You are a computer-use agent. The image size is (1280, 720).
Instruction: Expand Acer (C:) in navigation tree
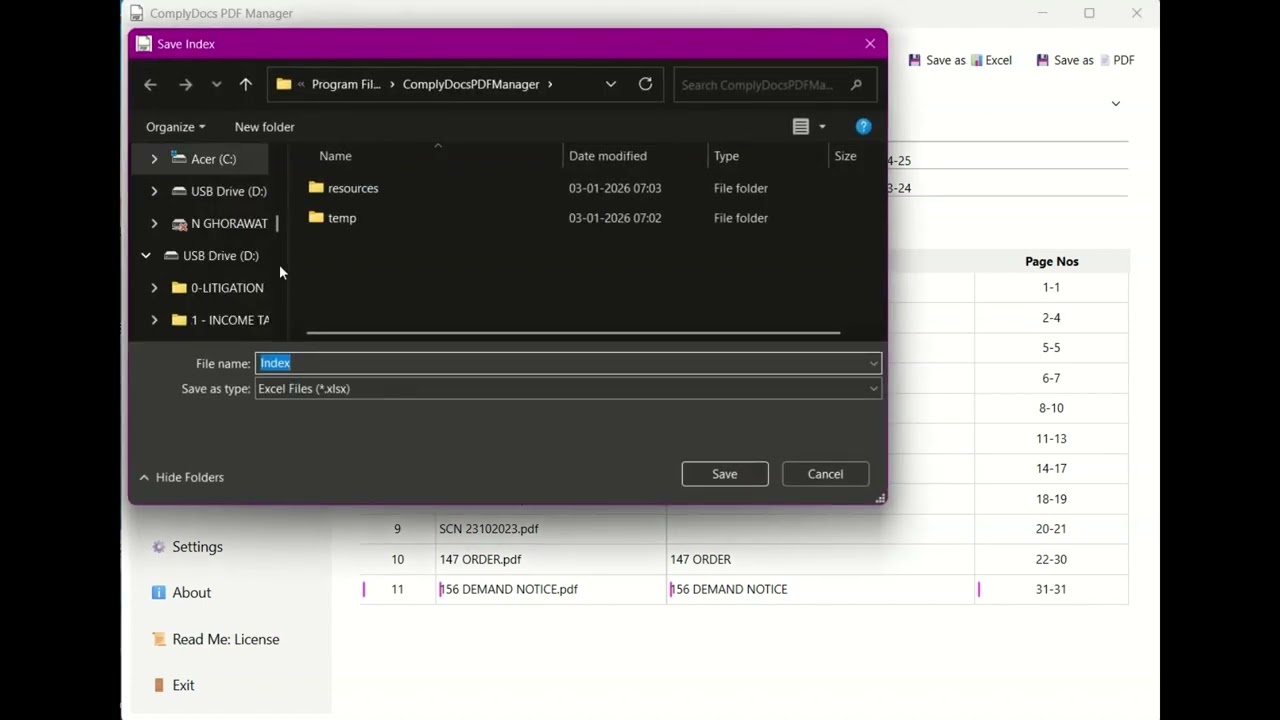click(x=154, y=159)
